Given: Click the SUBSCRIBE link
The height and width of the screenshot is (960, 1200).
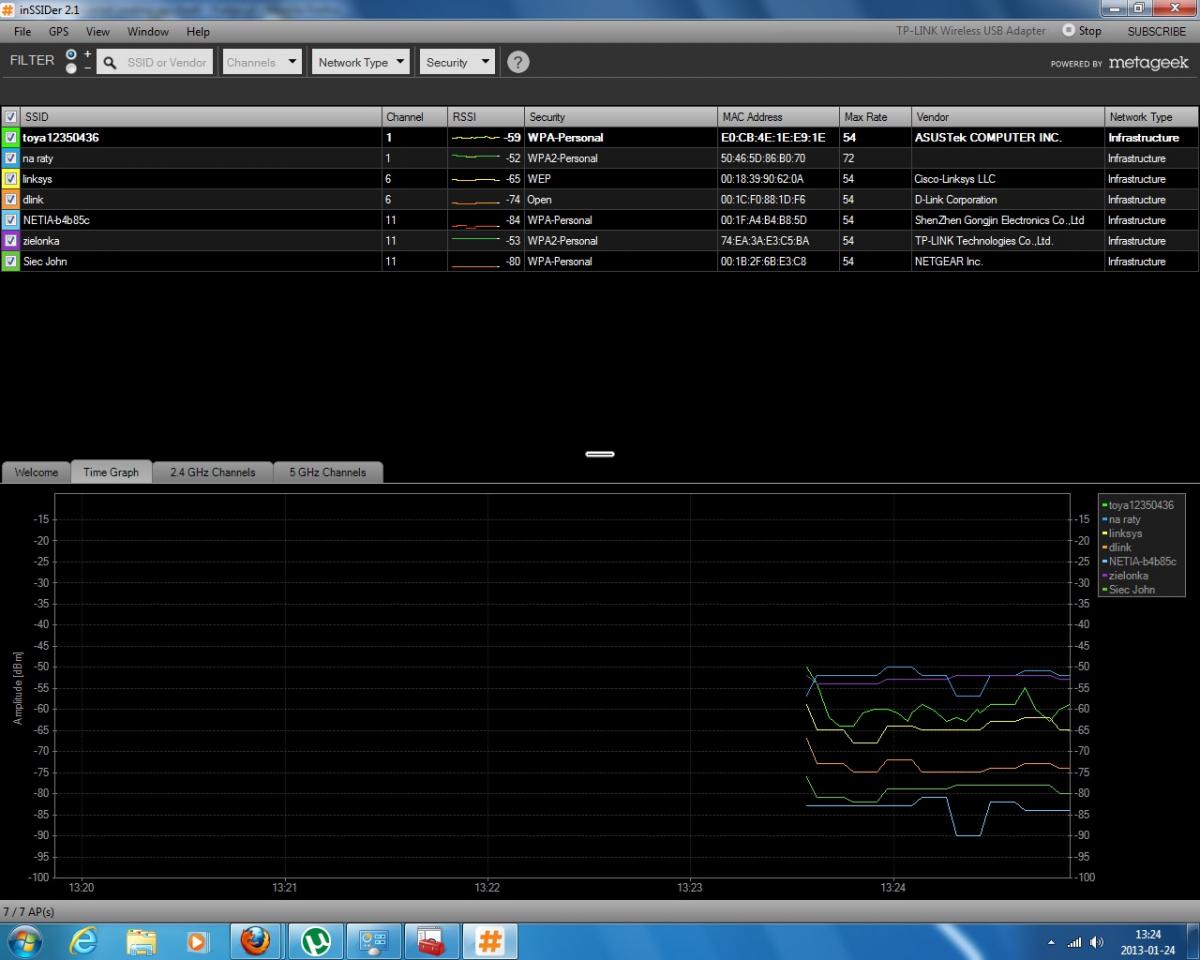Looking at the screenshot, I should click(1157, 31).
